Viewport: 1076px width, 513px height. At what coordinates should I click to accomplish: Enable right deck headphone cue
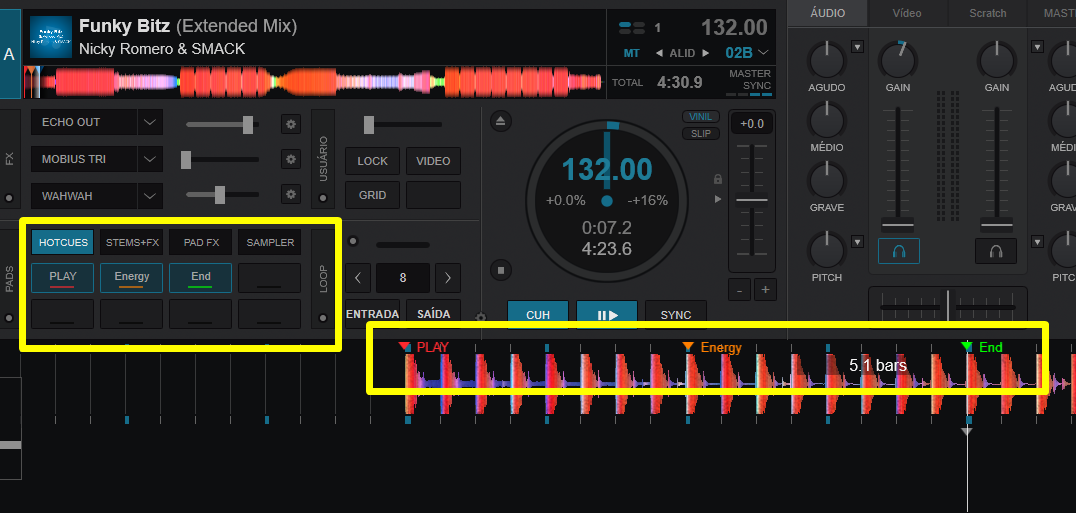point(996,251)
